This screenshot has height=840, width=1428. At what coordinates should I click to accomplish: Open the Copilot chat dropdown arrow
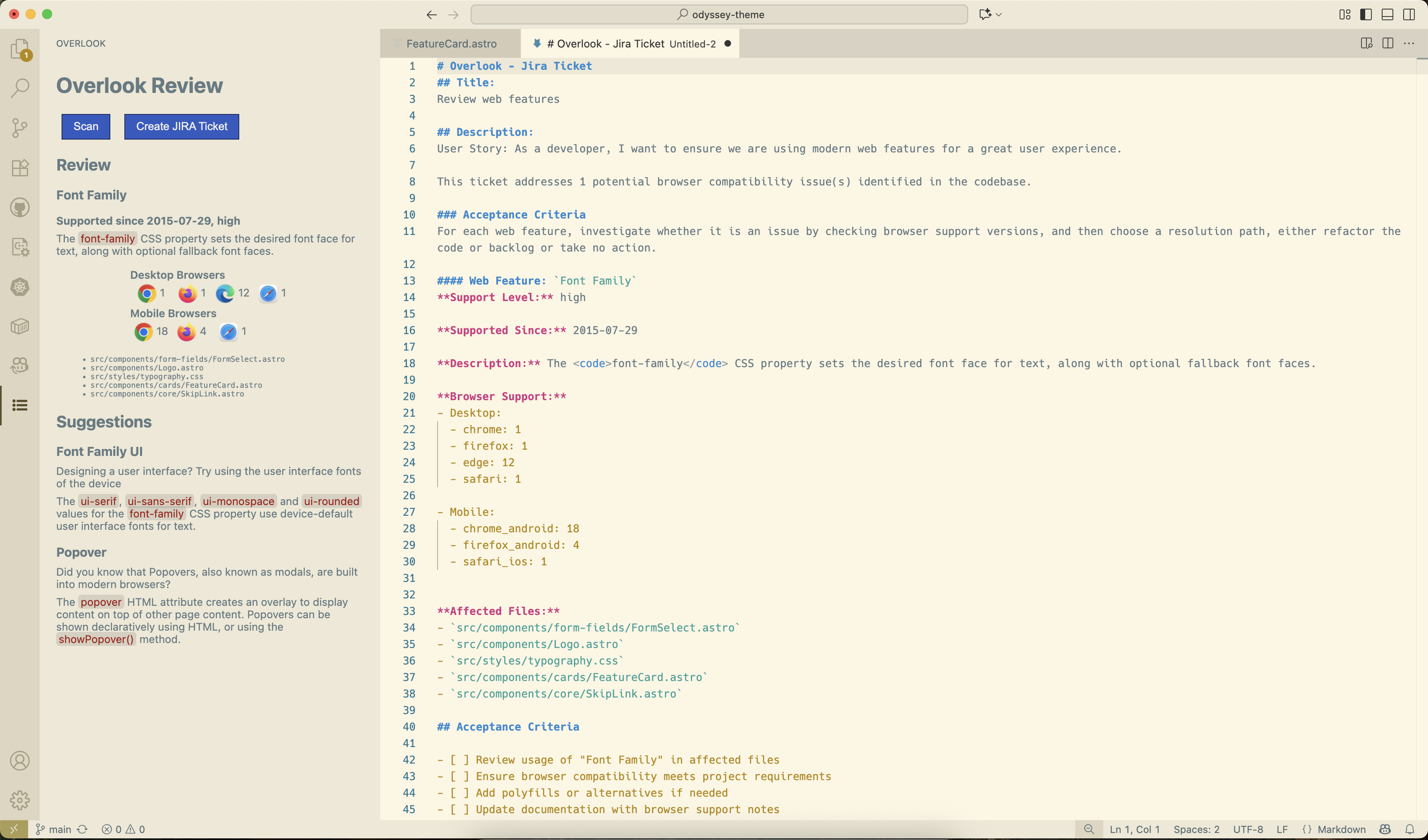pyautogui.click(x=998, y=15)
